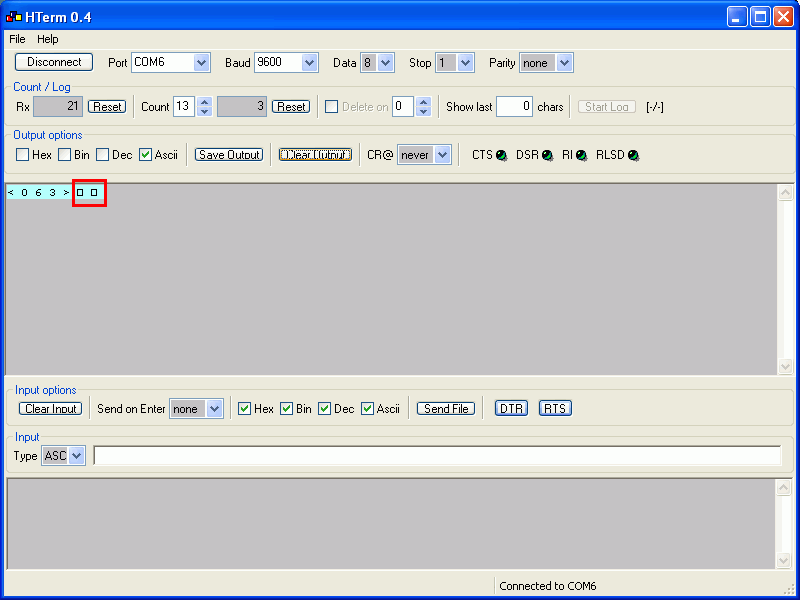This screenshot has height=600, width=800.
Task: Enable Hex output checkbox
Action: [22, 155]
